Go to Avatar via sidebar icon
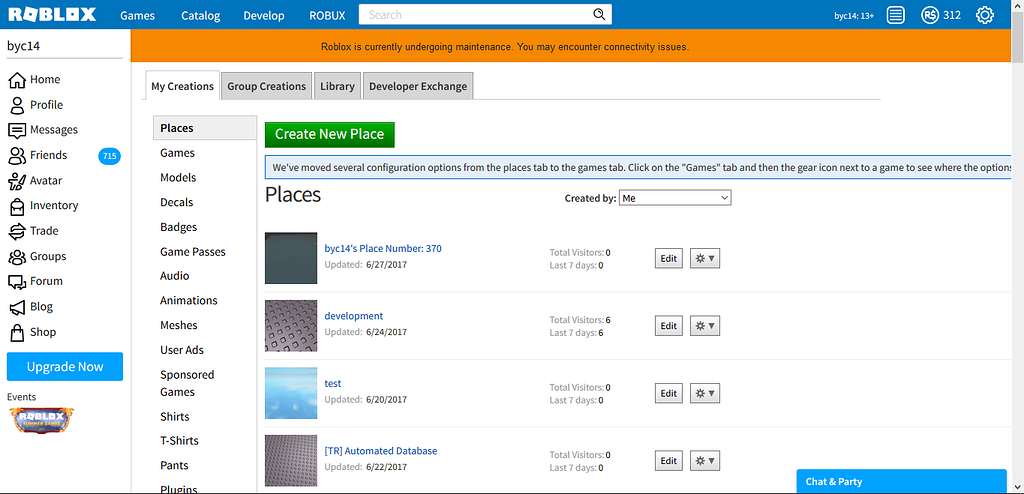Image resolution: width=1024 pixels, height=494 pixels. (17, 181)
